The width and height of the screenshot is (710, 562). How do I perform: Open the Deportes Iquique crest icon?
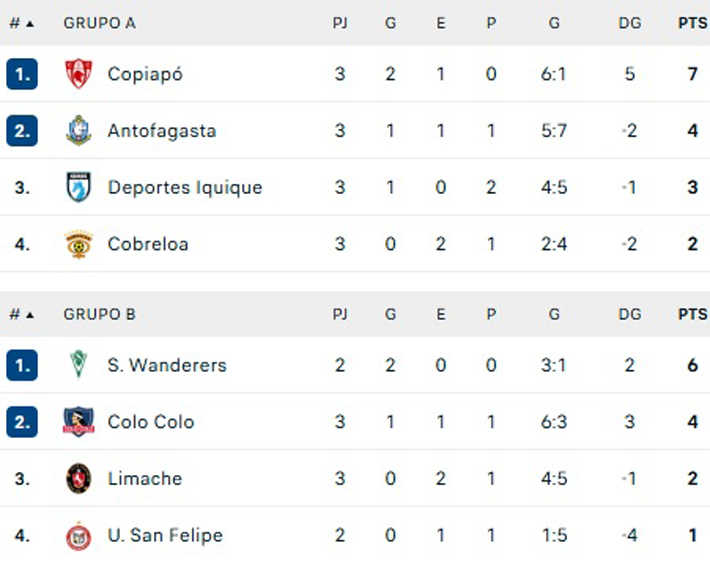point(79,187)
